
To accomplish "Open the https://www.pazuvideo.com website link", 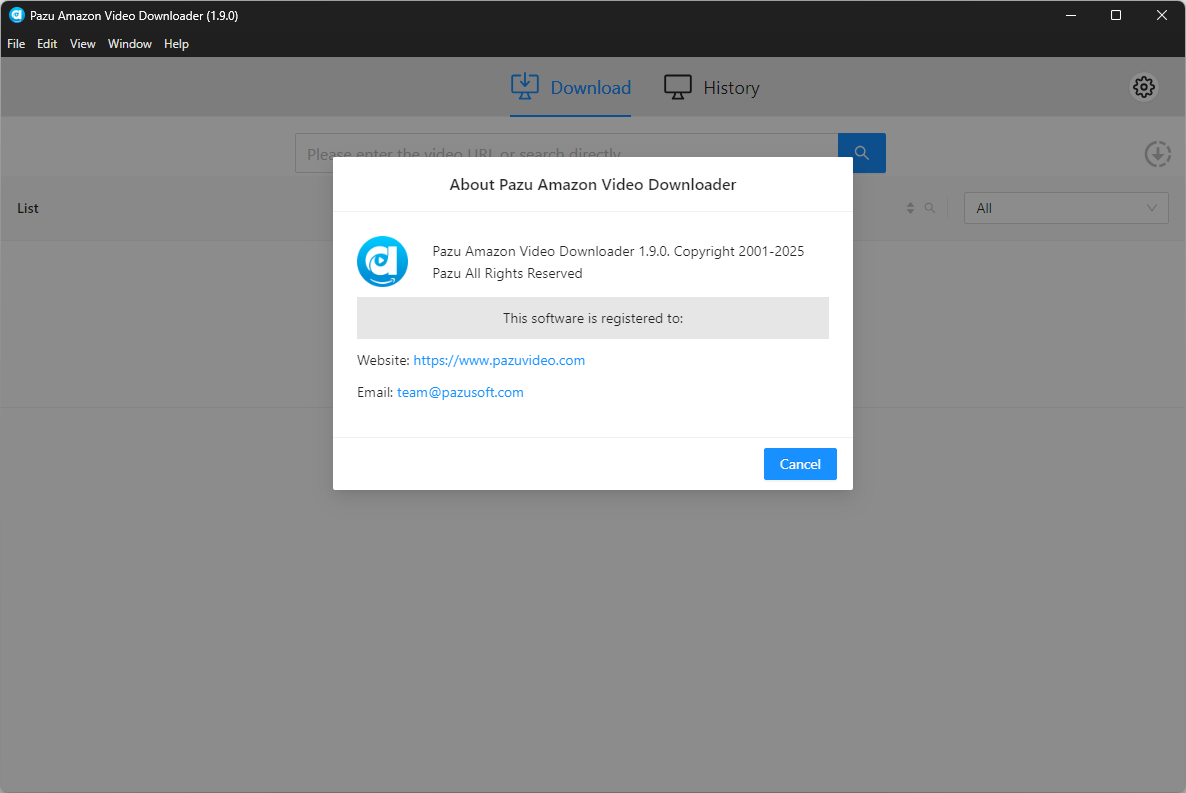I will tap(499, 360).
